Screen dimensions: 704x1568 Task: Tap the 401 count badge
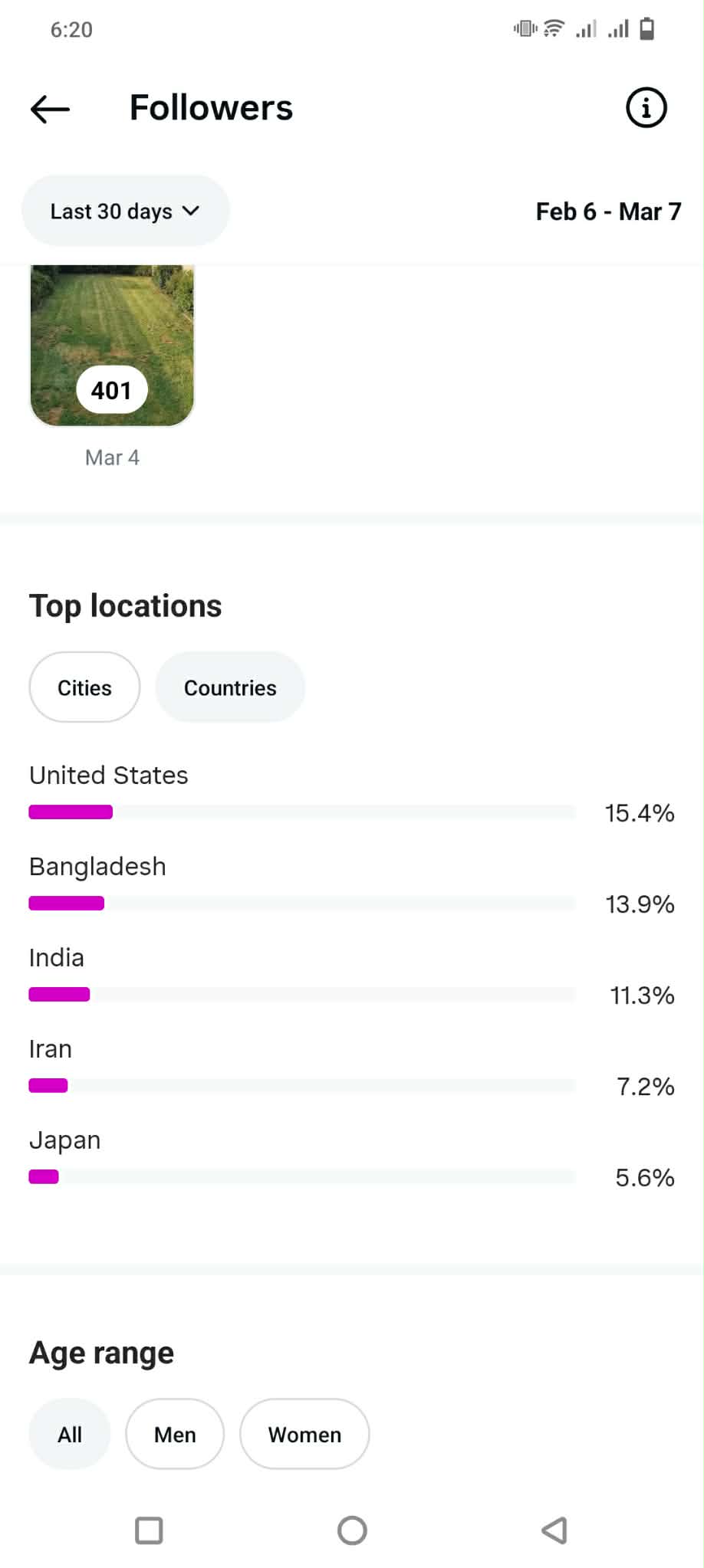pos(112,390)
